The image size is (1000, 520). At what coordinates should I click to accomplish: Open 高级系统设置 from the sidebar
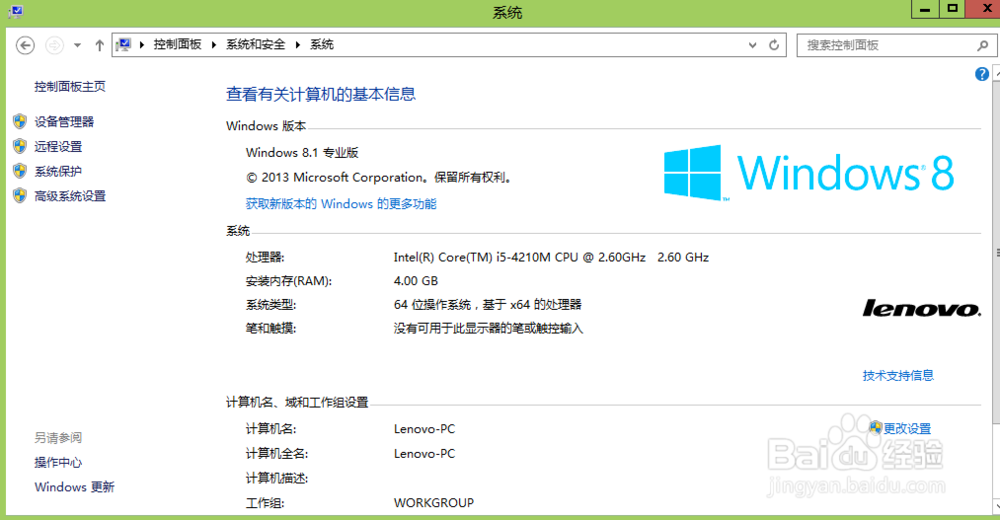(x=70, y=197)
